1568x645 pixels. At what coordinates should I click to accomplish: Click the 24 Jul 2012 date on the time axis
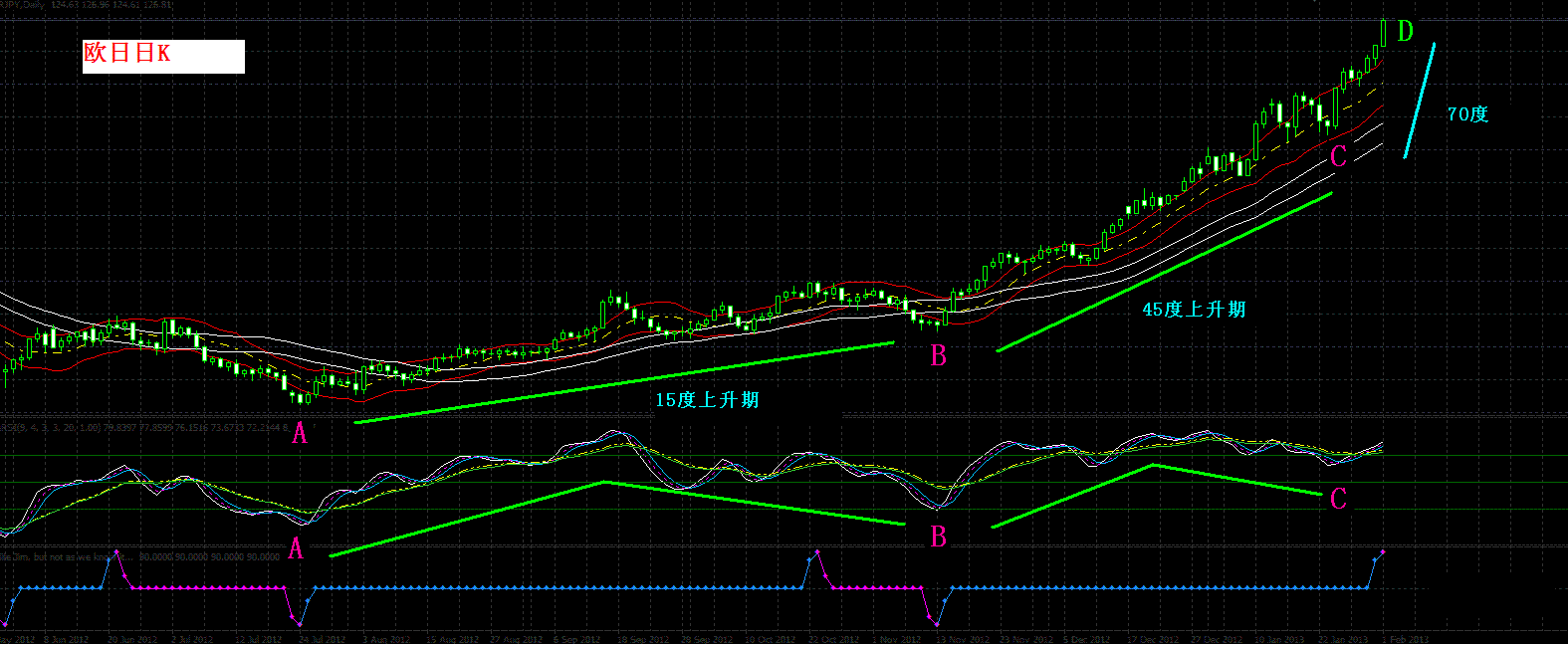[x=322, y=639]
